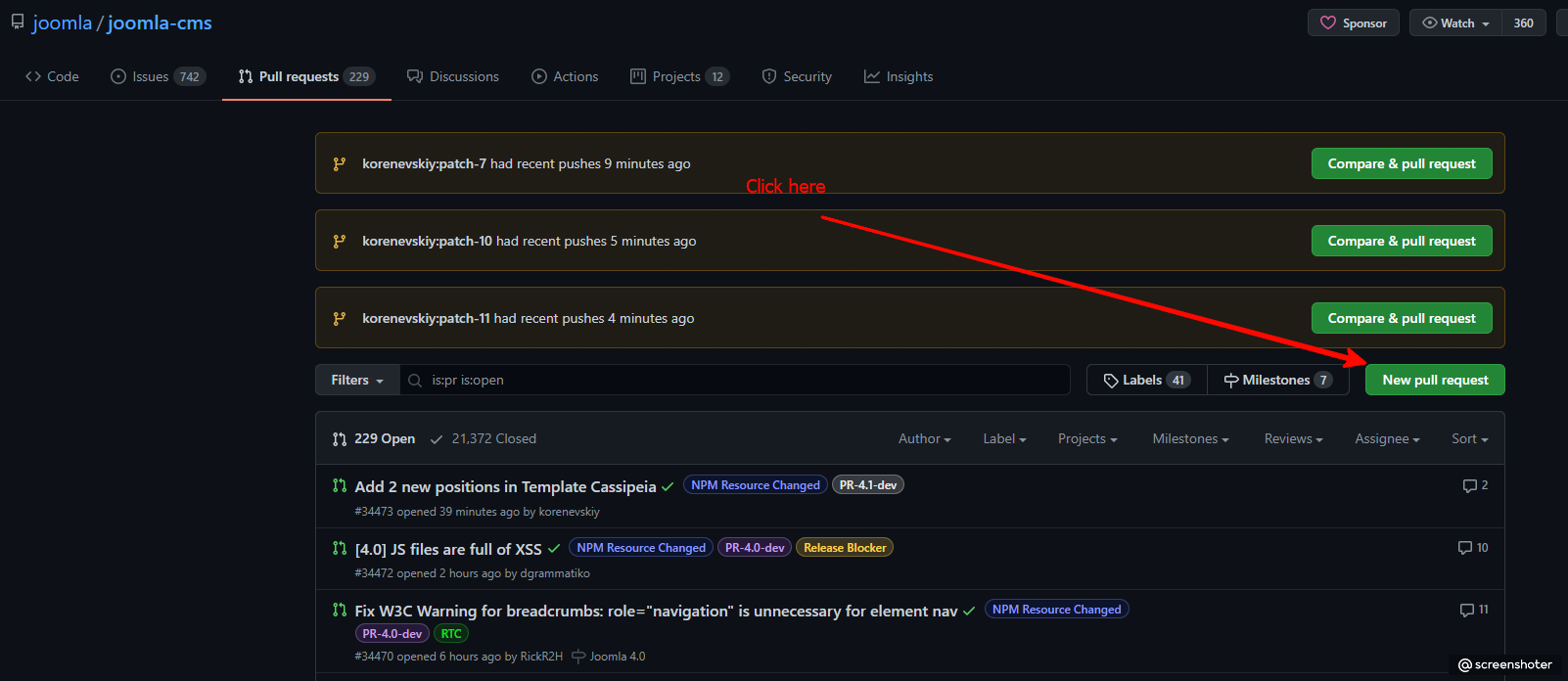Open author korenevskiy on PR #34473
Image resolution: width=1568 pixels, height=681 pixels.
coord(569,512)
